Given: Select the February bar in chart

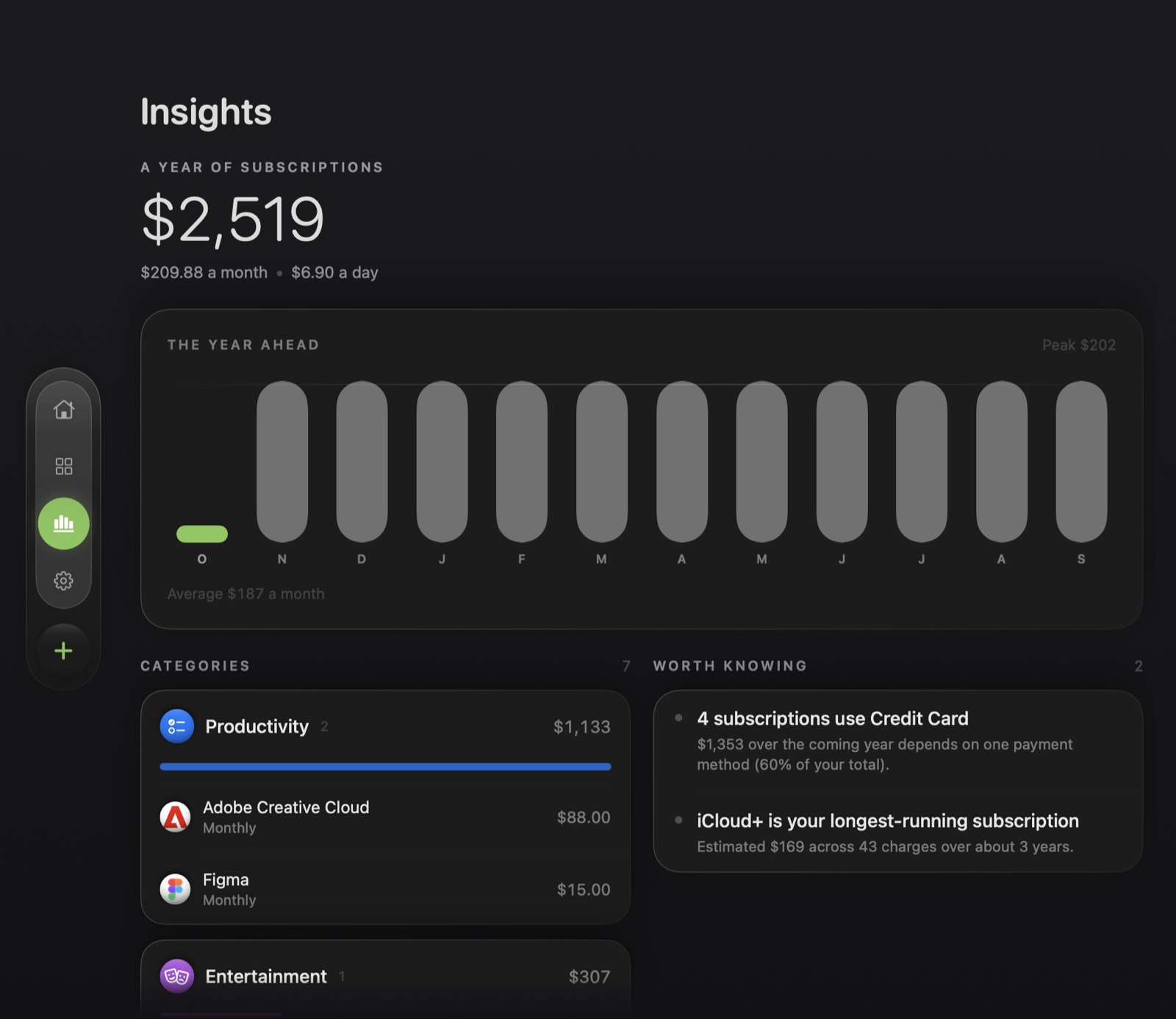Looking at the screenshot, I should pyautogui.click(x=522, y=461).
